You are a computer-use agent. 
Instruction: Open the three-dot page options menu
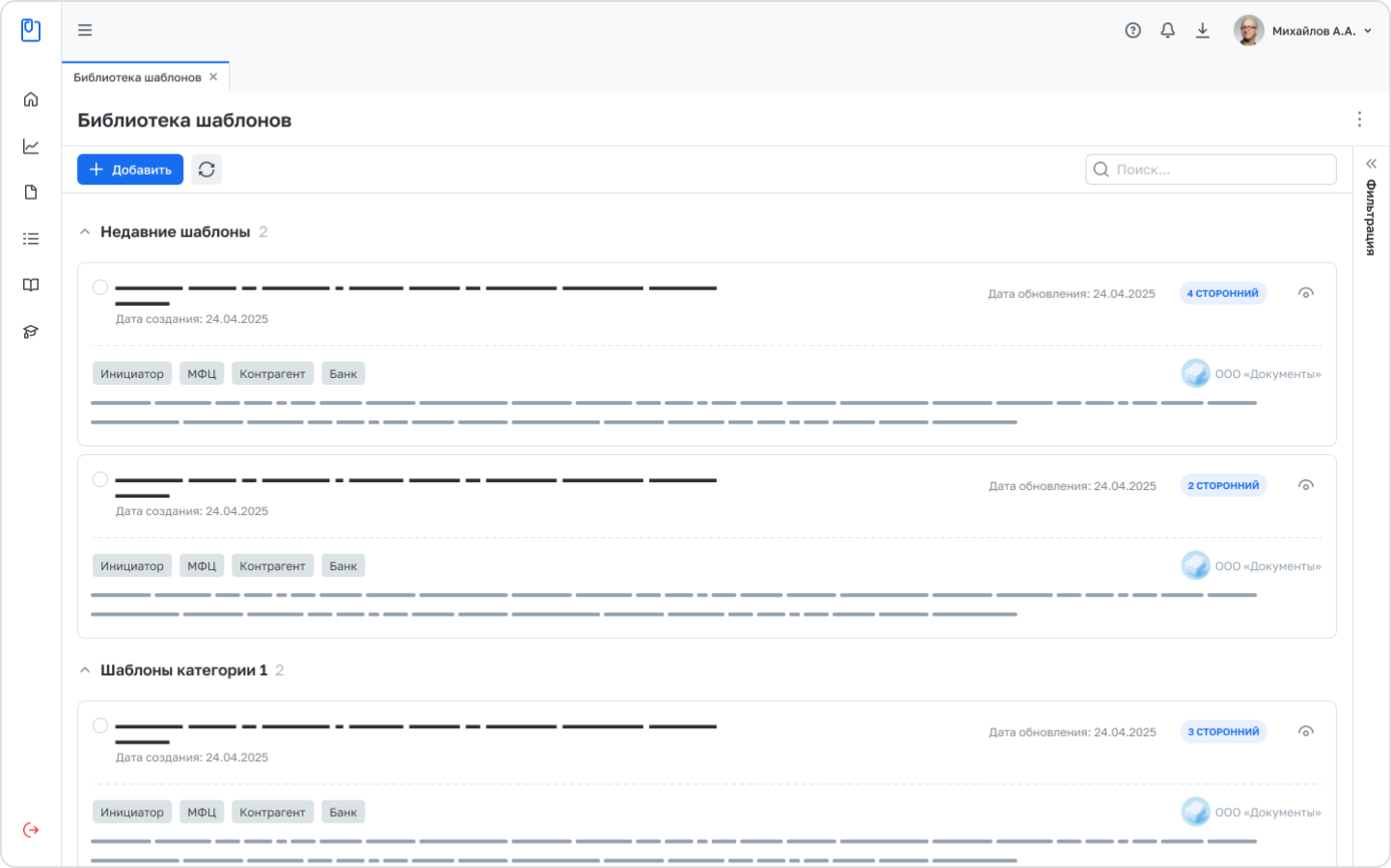(x=1359, y=119)
